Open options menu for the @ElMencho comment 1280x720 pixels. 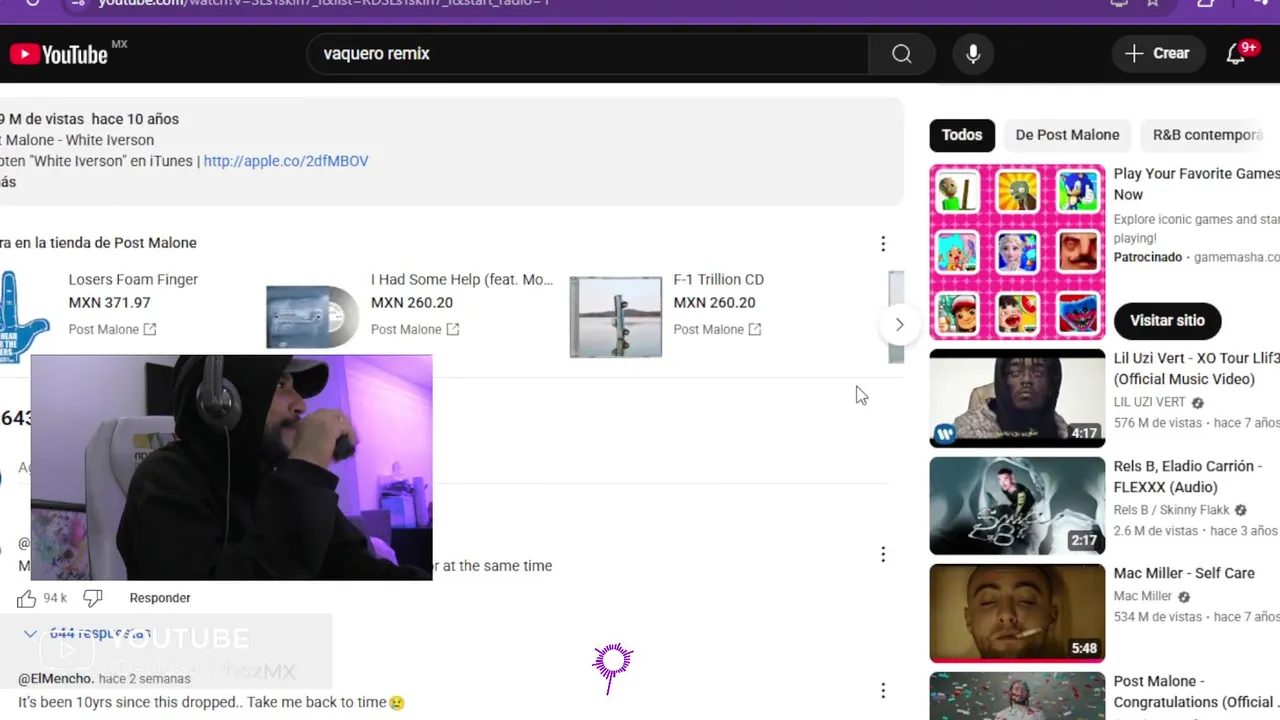click(x=883, y=691)
